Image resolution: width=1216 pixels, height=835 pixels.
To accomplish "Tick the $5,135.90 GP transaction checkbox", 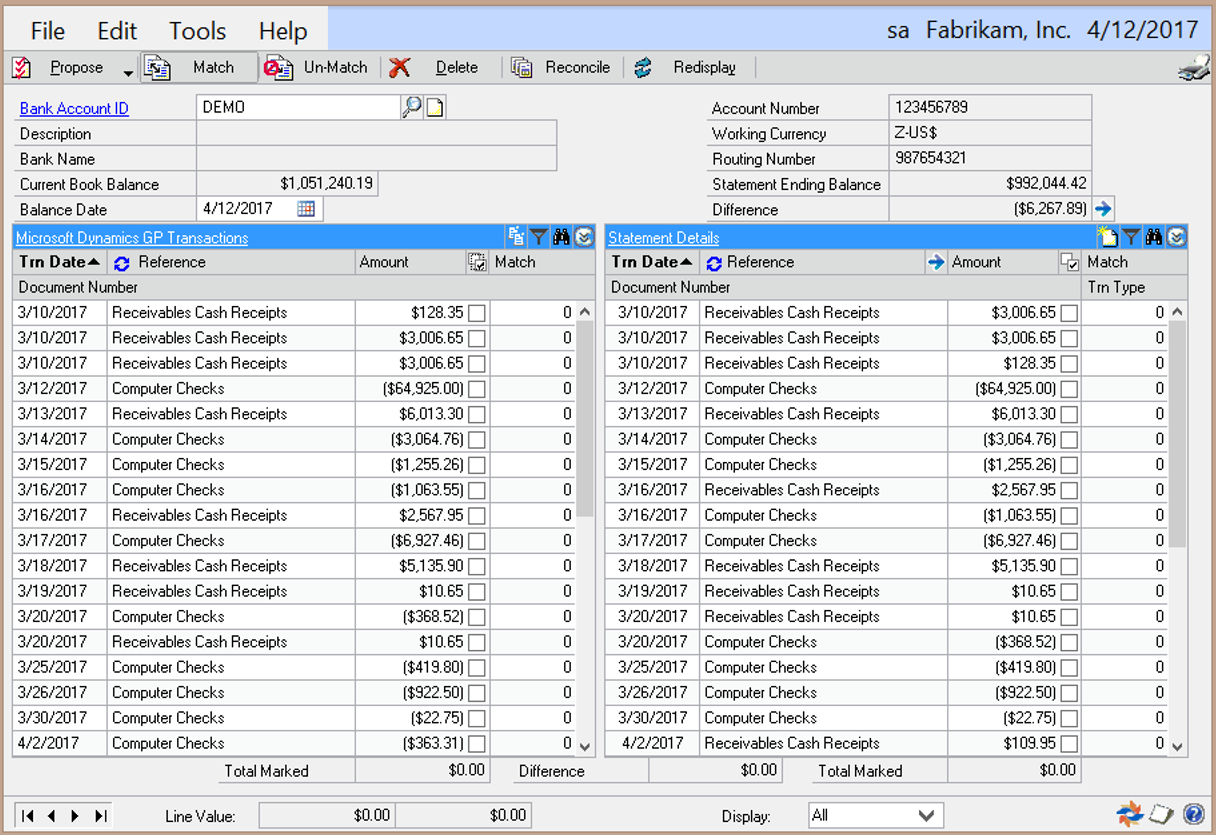I will (x=477, y=566).
